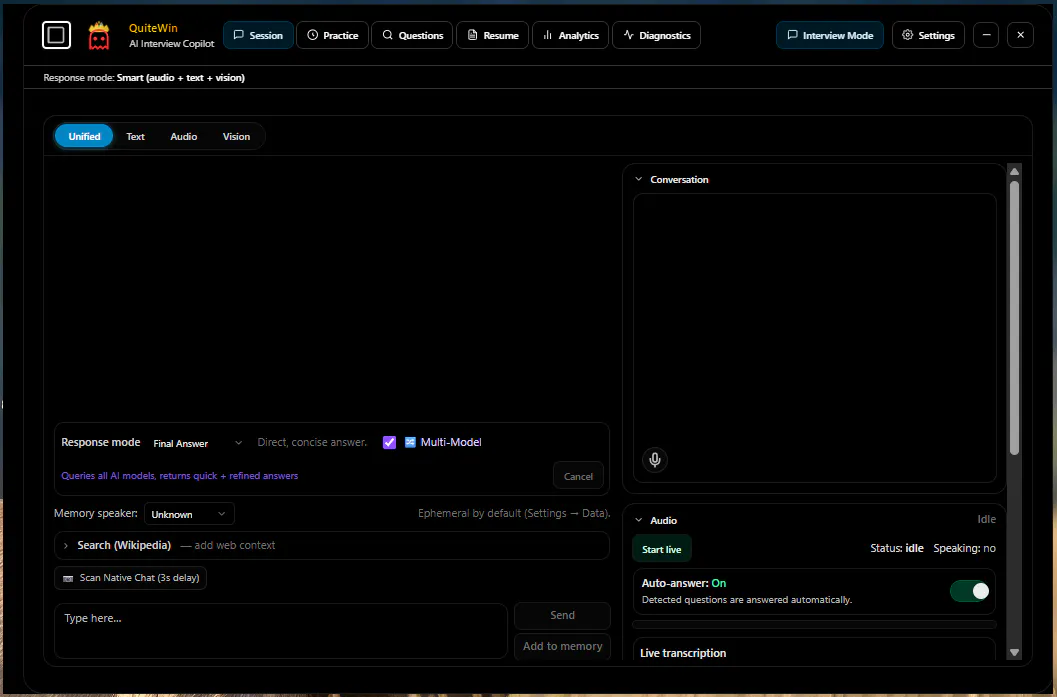Image resolution: width=1057 pixels, height=697 pixels.
Task: Switch input view to Text
Action: tap(135, 136)
